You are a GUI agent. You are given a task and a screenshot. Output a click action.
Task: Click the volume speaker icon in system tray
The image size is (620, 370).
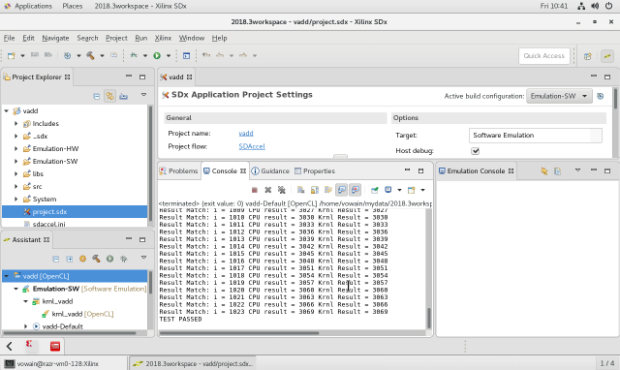pos(595,6)
